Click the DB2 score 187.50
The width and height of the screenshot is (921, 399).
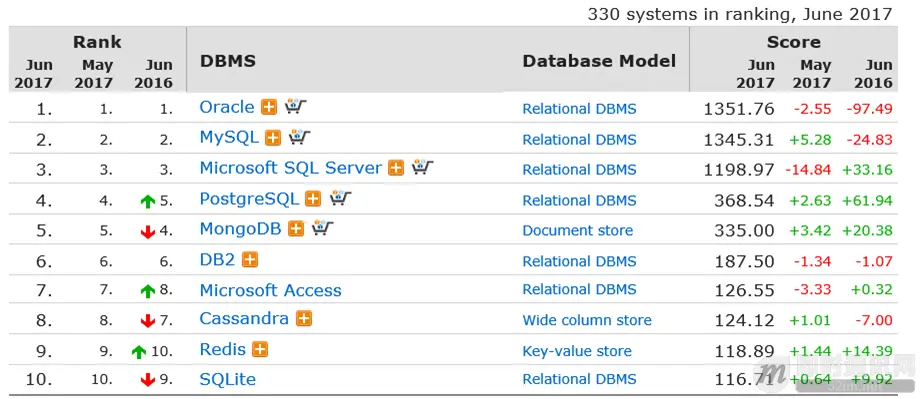tap(744, 261)
